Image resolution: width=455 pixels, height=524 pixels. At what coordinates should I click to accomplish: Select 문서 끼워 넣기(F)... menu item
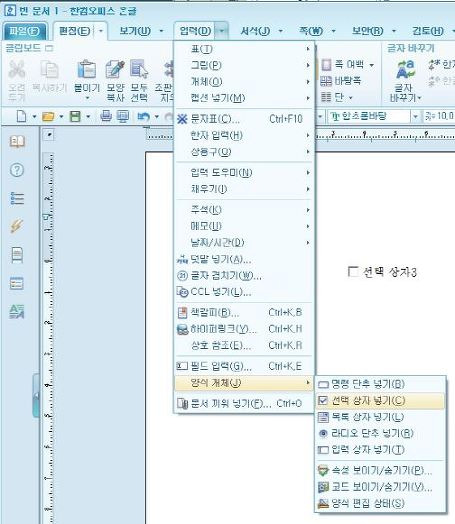tap(244, 404)
